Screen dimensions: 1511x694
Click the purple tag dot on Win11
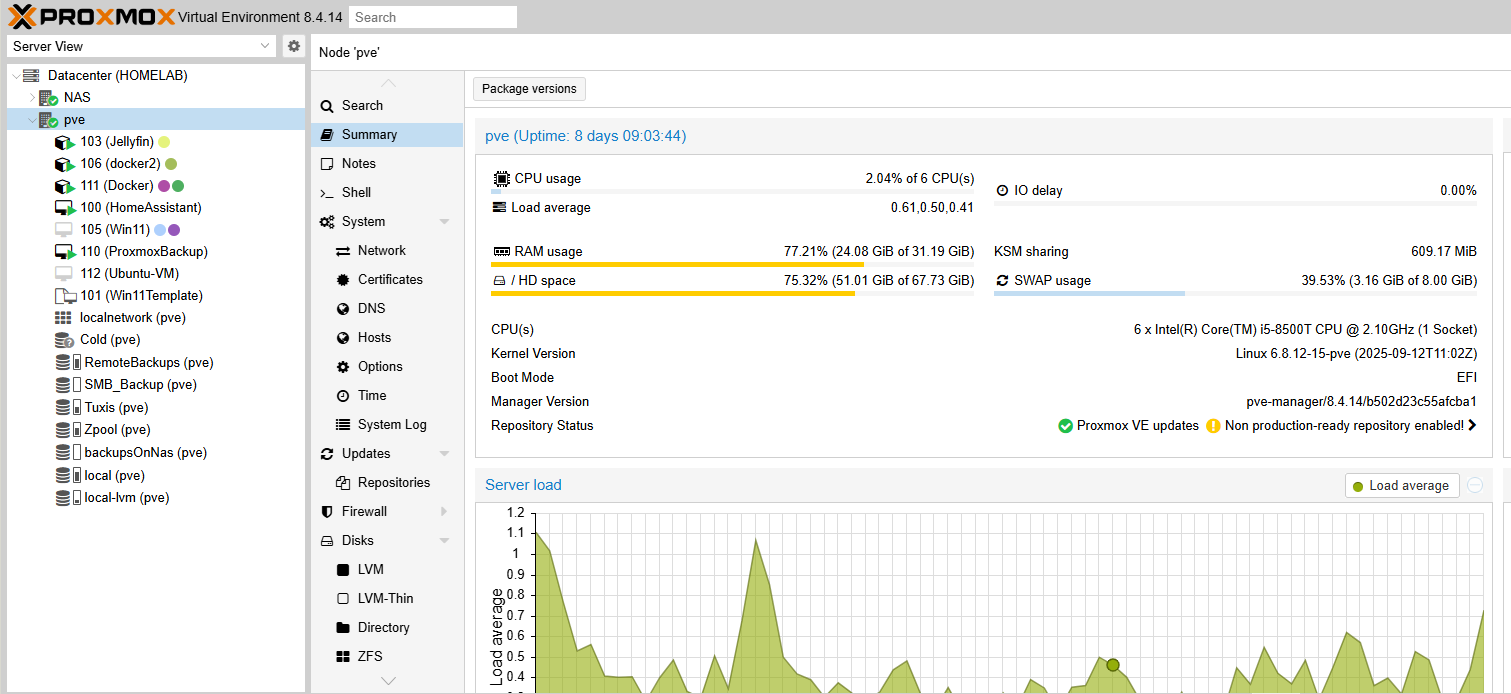[174, 230]
